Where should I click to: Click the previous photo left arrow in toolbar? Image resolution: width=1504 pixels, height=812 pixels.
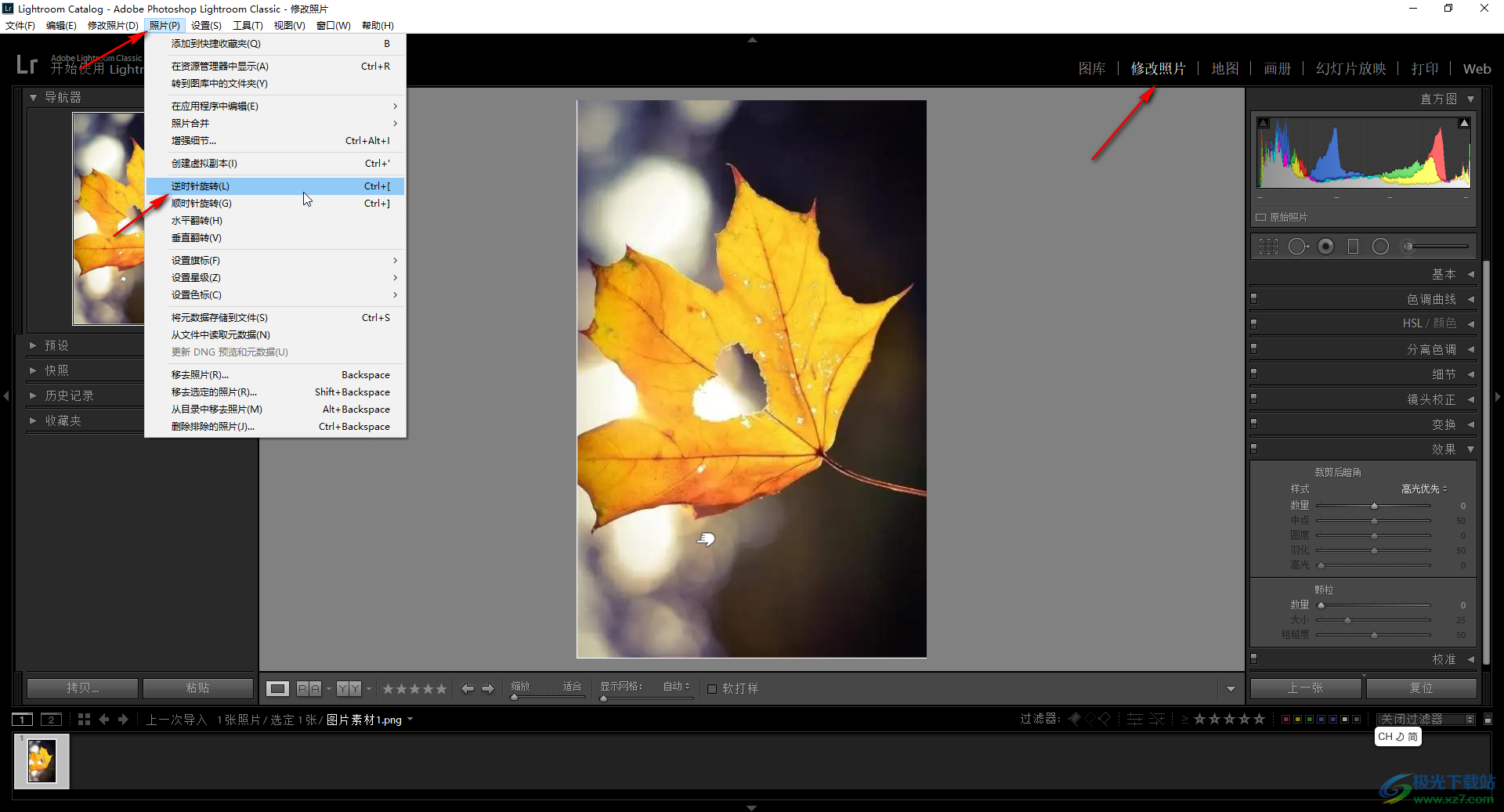[x=468, y=688]
